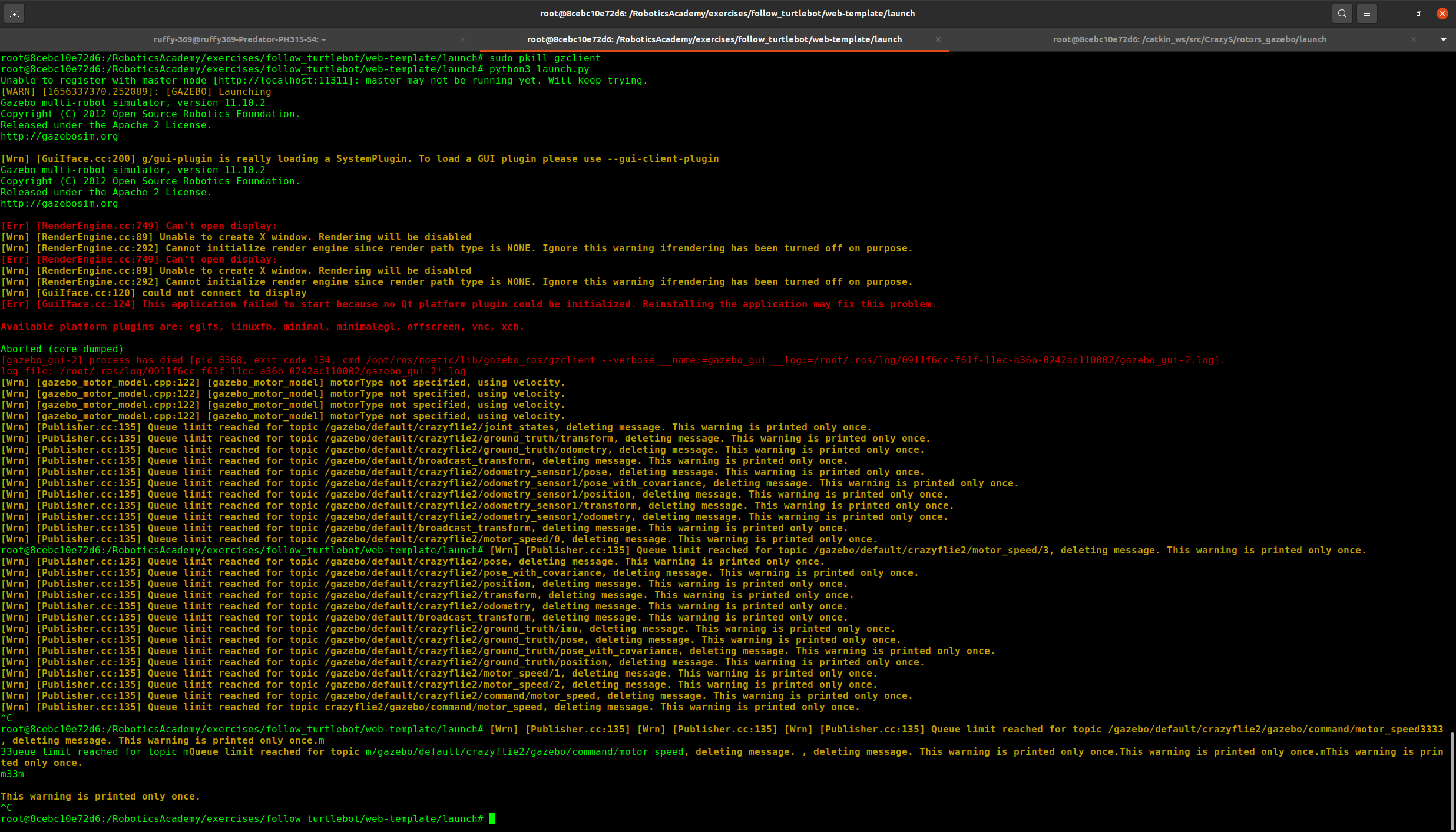Click the GuiIface.cc:124 error line
1456x832 pixels.
(469, 304)
